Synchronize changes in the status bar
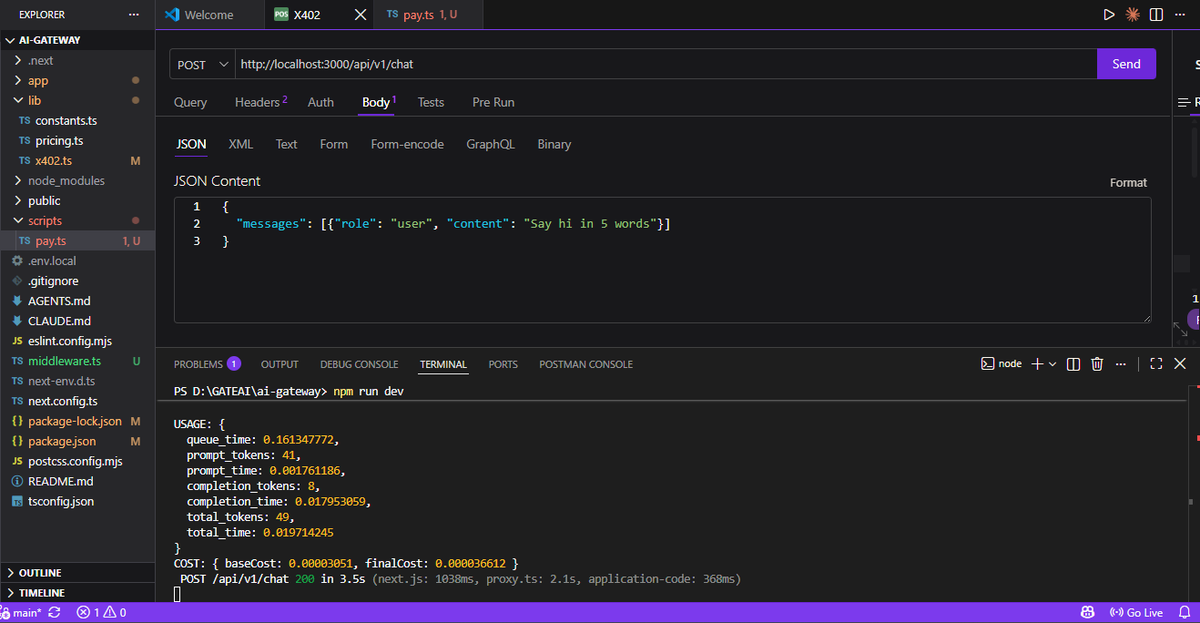 (55, 612)
